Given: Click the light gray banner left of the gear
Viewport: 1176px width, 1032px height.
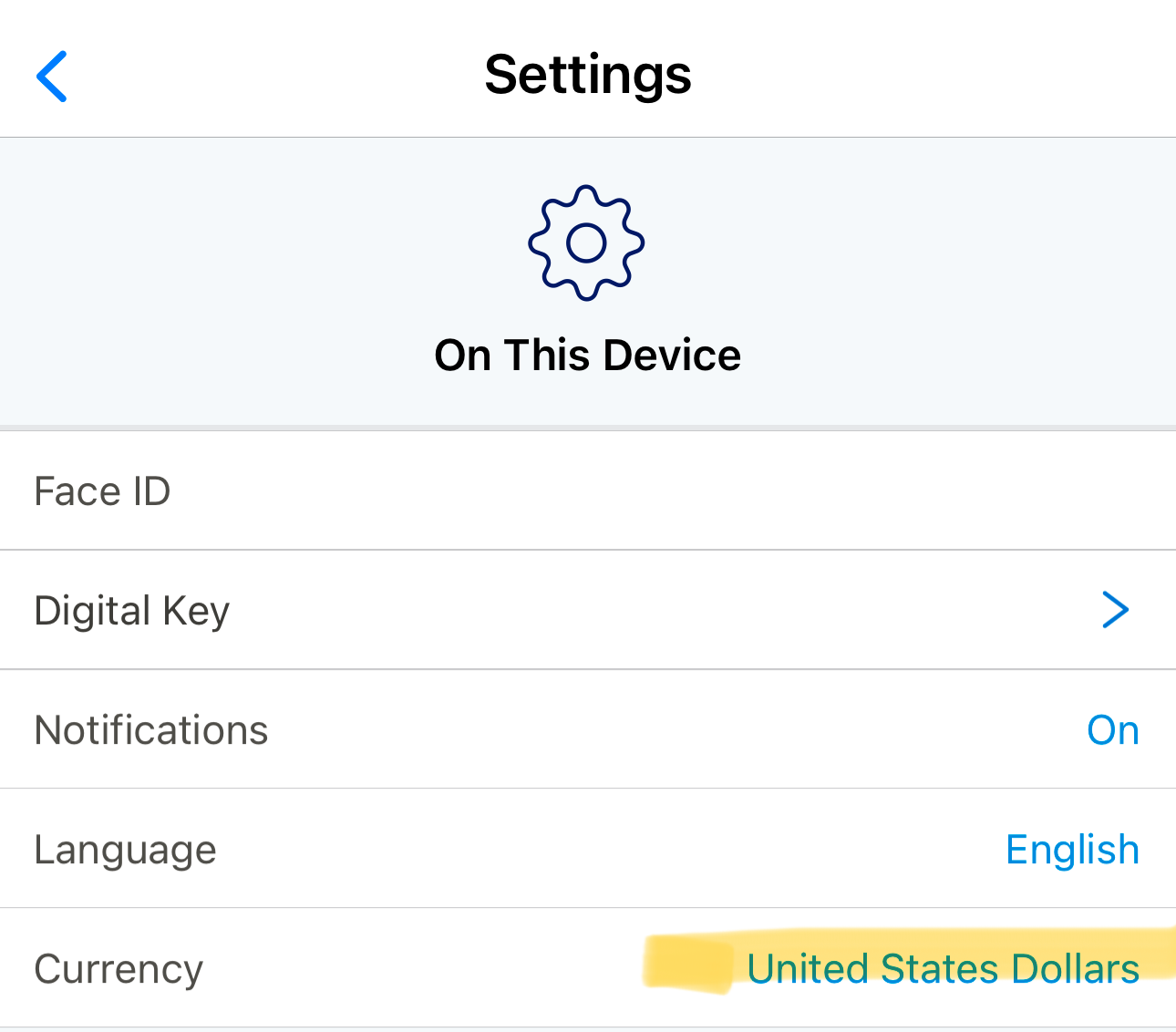Looking at the screenshot, I should click(x=255, y=273).
